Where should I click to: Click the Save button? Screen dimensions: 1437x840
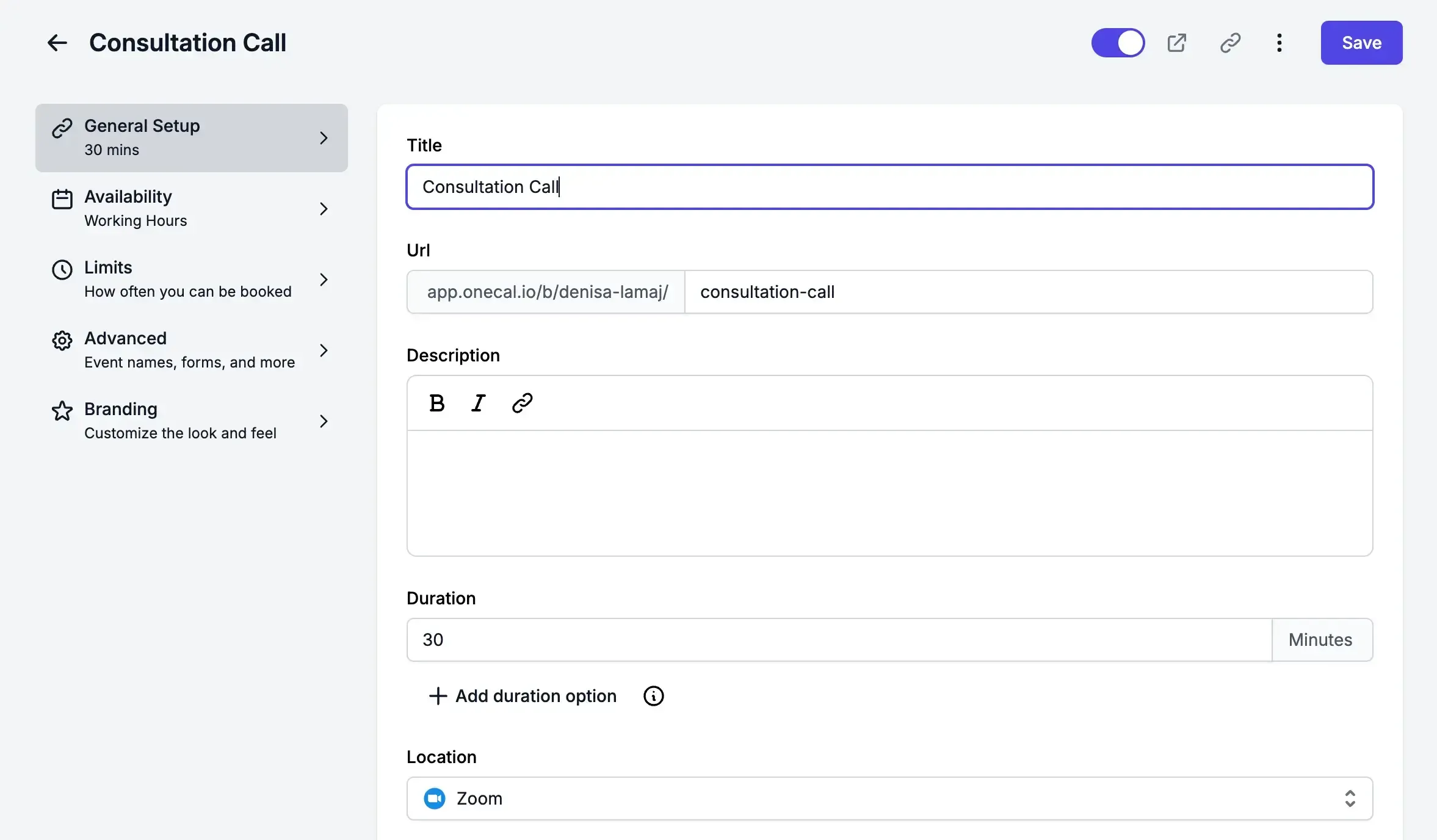coord(1361,43)
